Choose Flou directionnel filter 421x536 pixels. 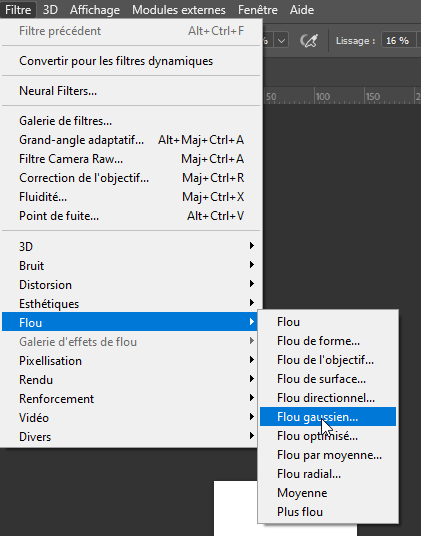coord(328,398)
